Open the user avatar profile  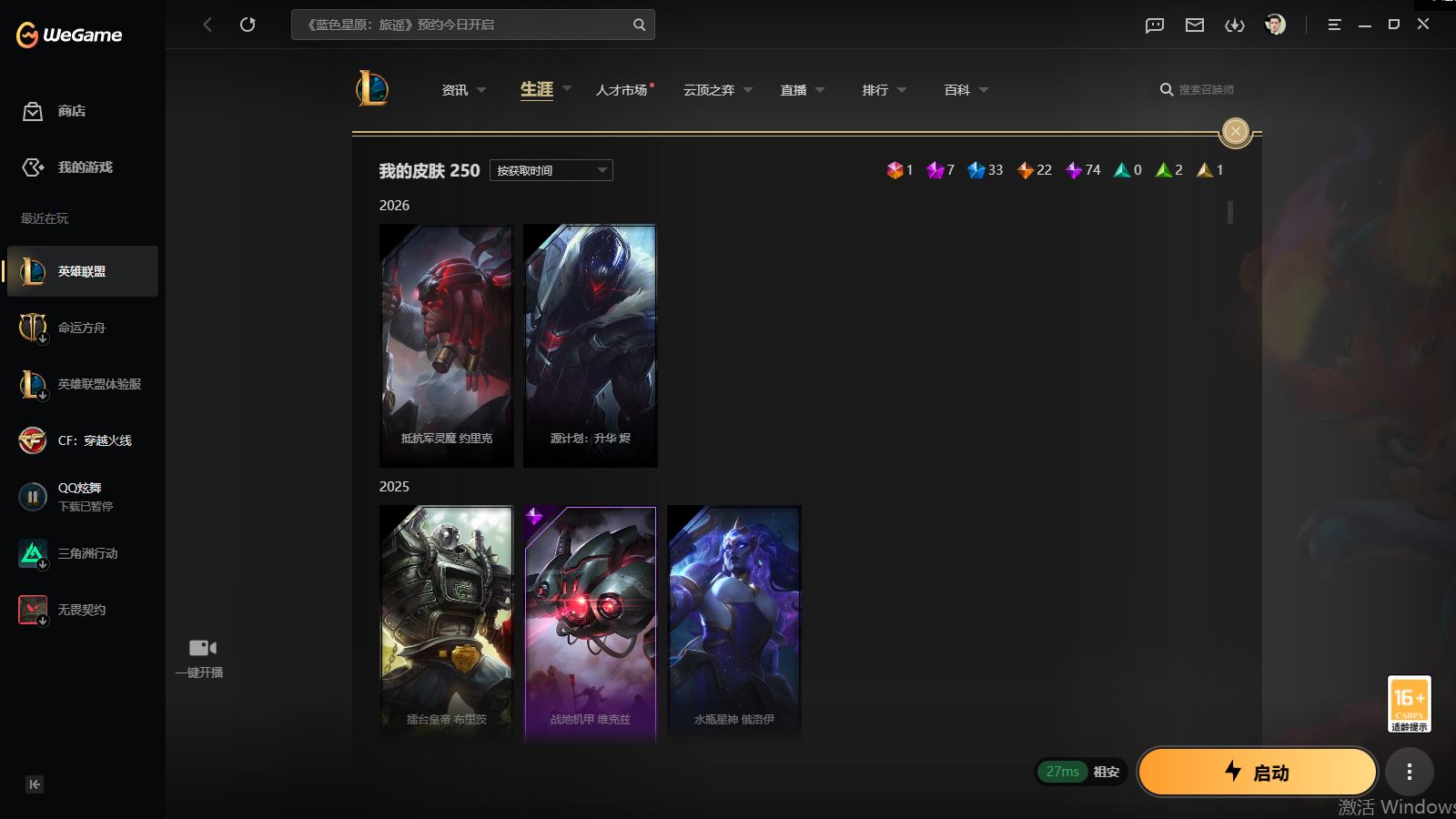tap(1276, 25)
